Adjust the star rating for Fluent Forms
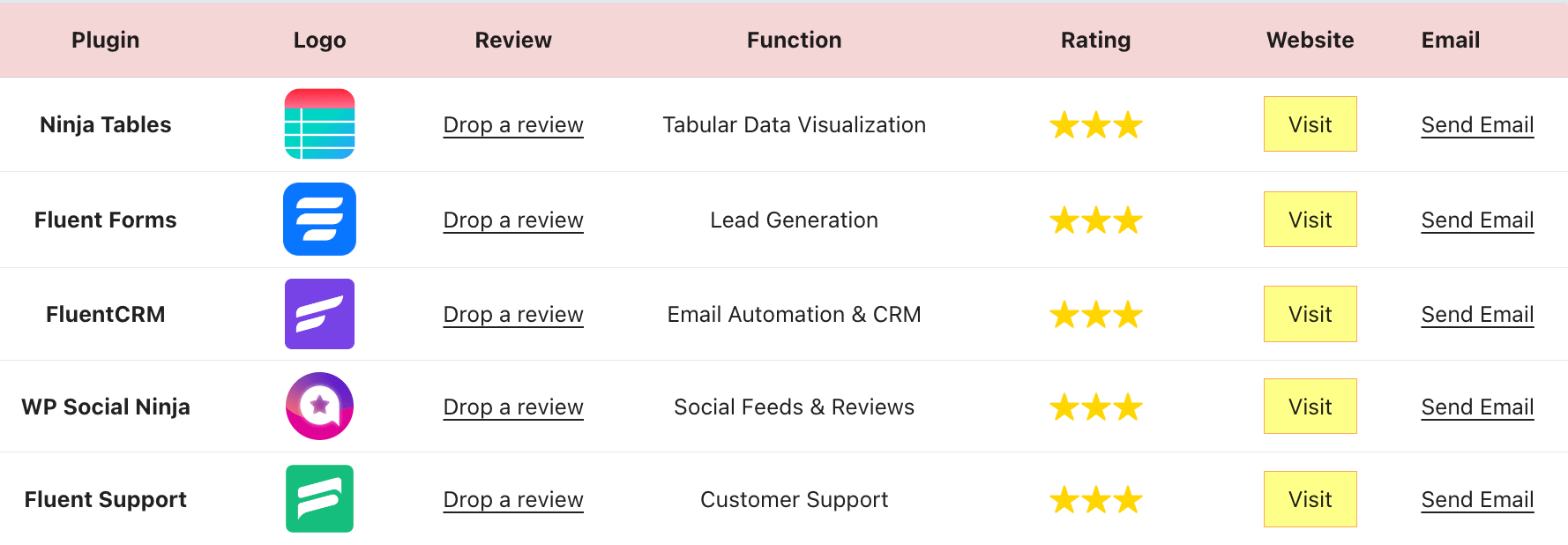Image resolution: width=1568 pixels, height=545 pixels. pos(1095,220)
